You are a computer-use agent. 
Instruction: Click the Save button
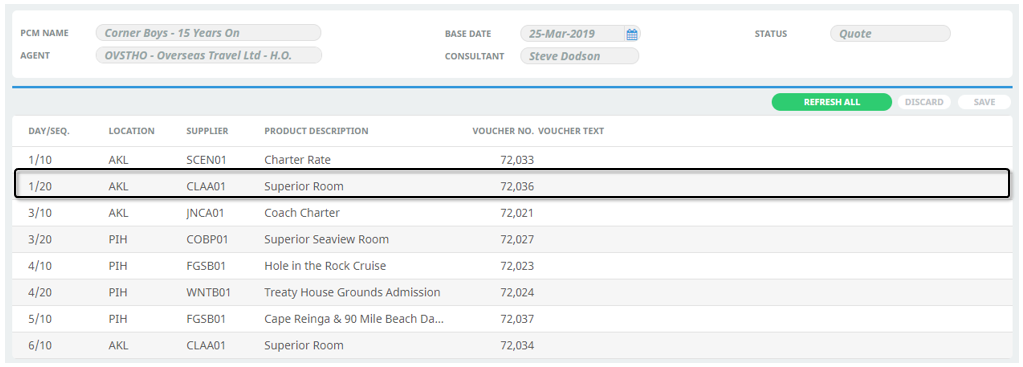984,102
